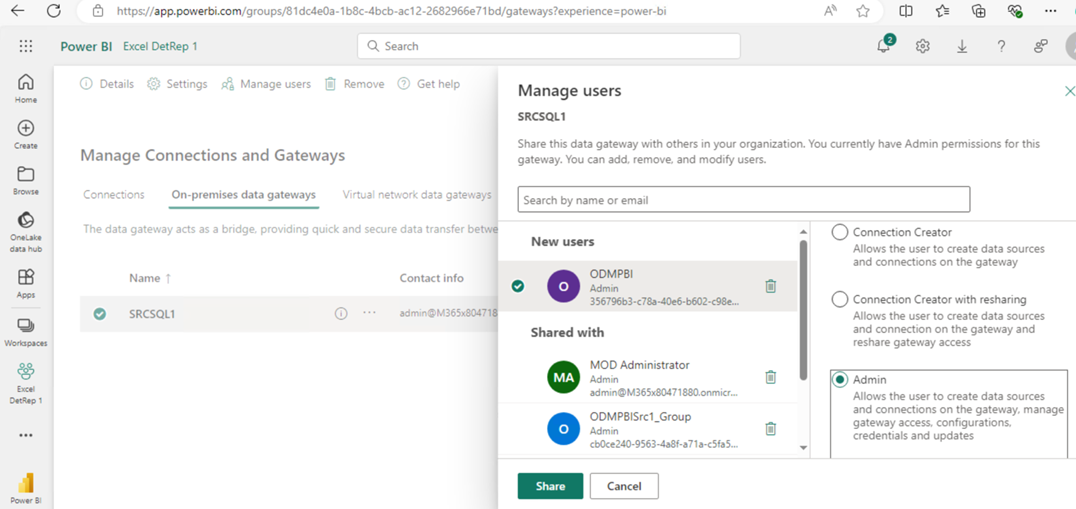
Task: Sort gateways by Name column
Action: pos(150,278)
